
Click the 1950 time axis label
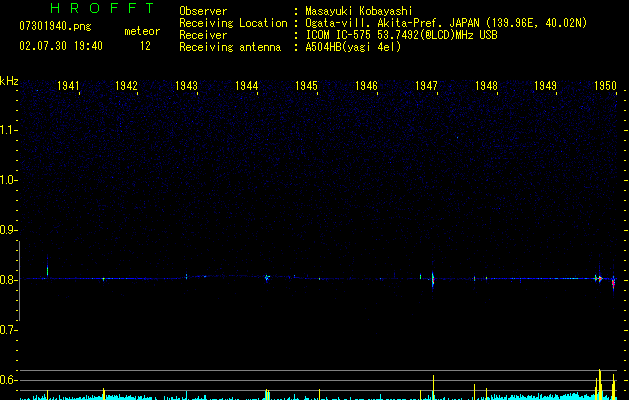pyautogui.click(x=605, y=86)
